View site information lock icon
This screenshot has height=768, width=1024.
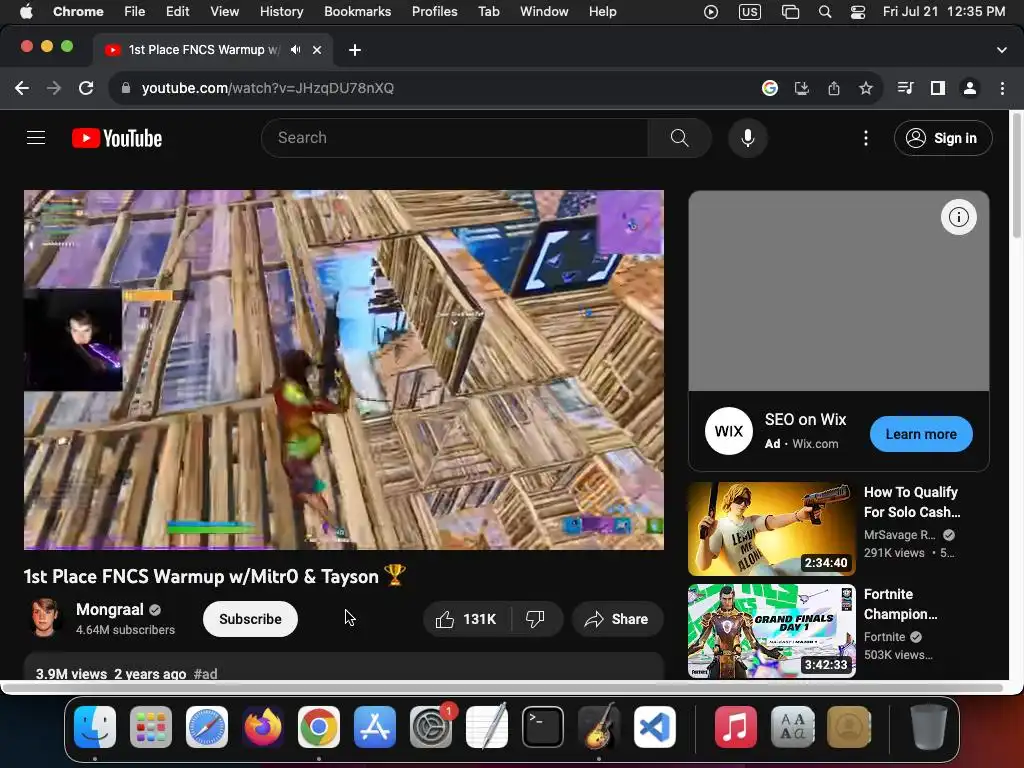point(126,88)
